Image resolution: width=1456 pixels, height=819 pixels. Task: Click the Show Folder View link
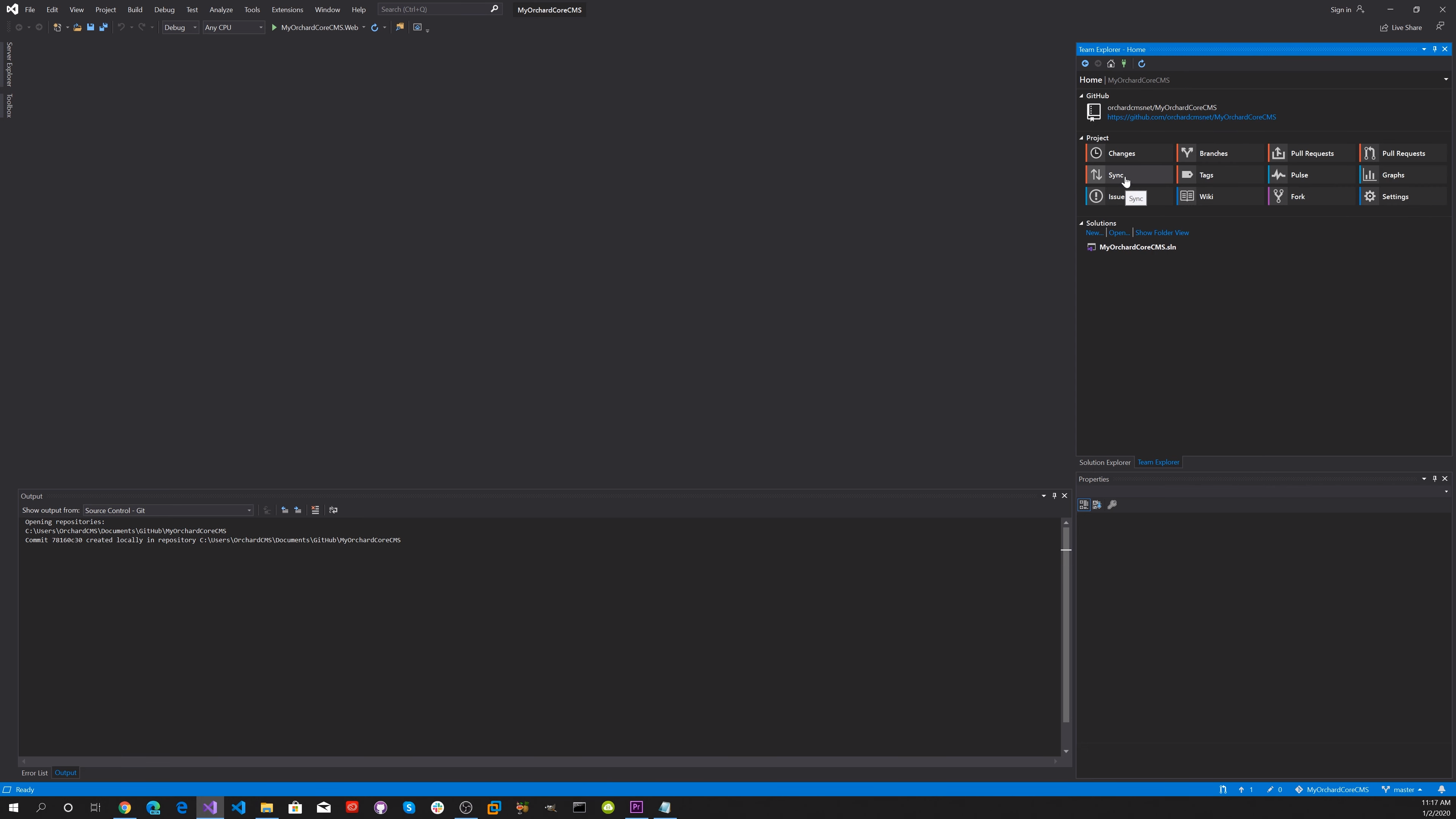[x=1162, y=232]
